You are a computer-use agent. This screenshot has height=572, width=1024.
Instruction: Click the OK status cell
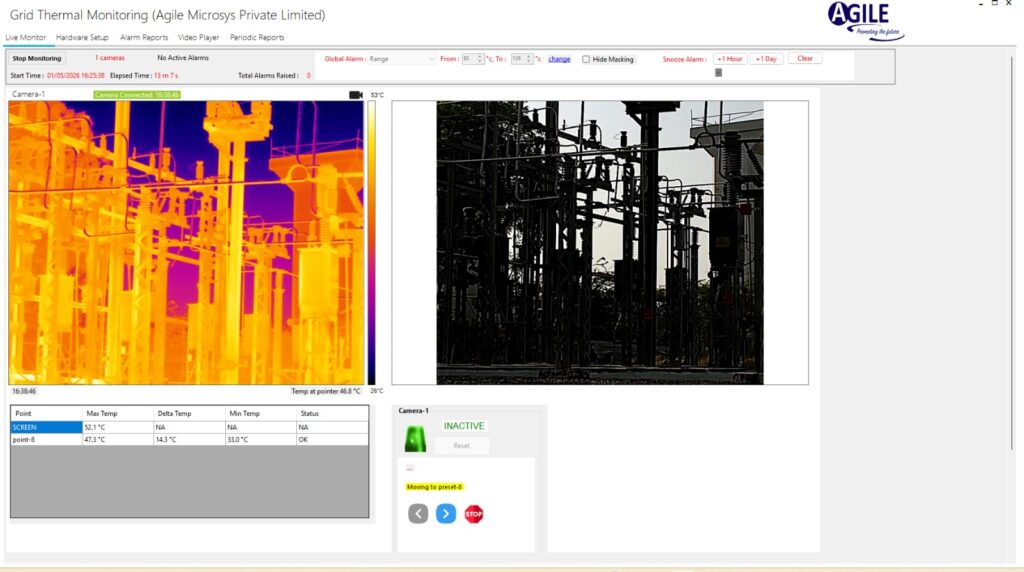(332, 439)
